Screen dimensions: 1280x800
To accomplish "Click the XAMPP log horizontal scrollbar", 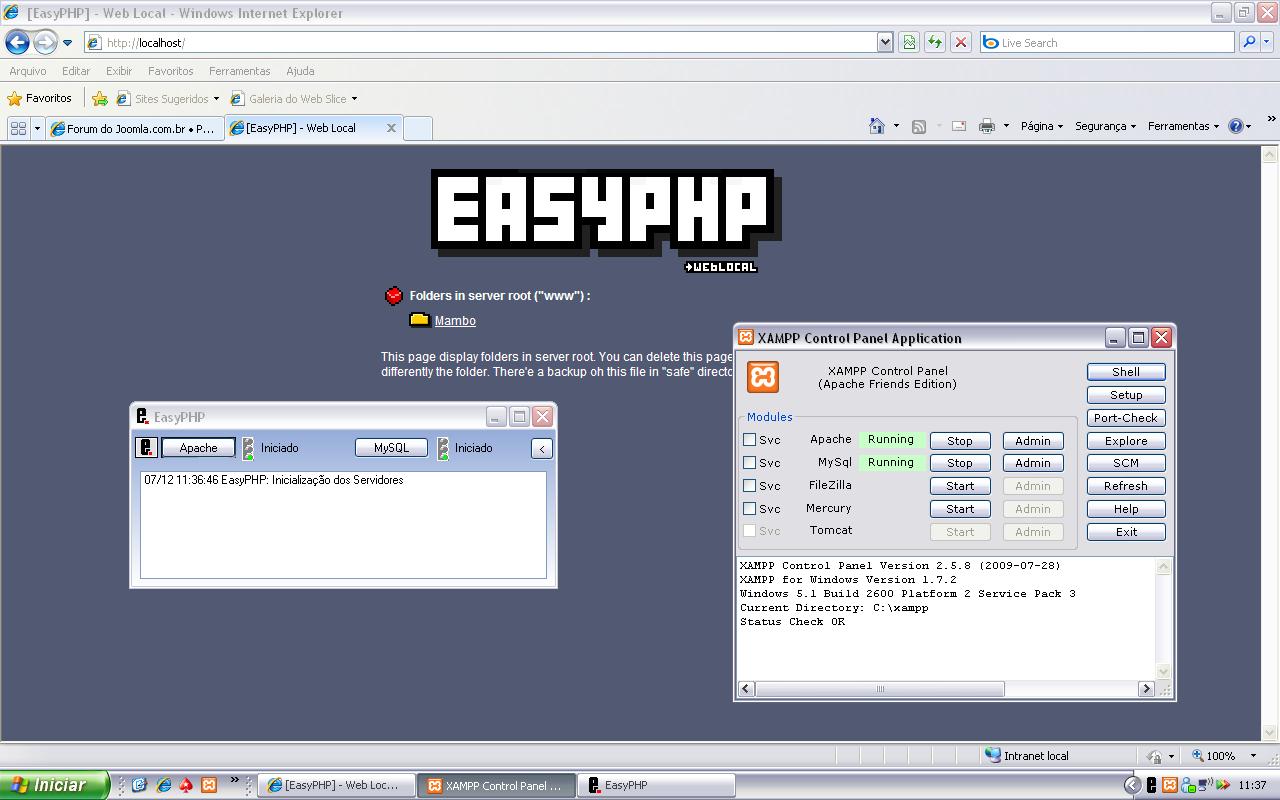I will (880, 688).
